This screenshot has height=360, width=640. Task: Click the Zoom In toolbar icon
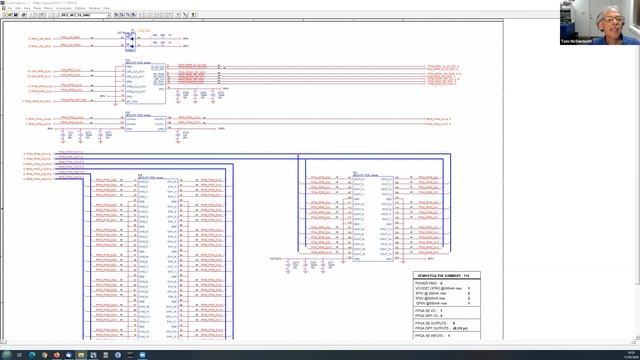[x=116, y=15]
